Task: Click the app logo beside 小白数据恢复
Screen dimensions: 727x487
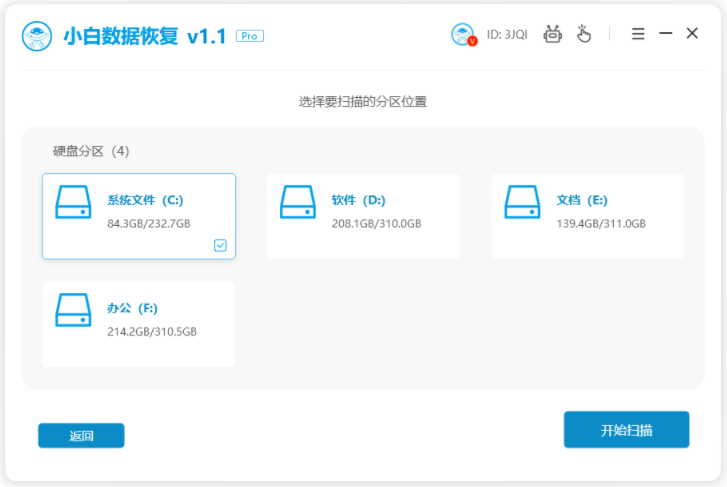Action: click(x=37, y=35)
